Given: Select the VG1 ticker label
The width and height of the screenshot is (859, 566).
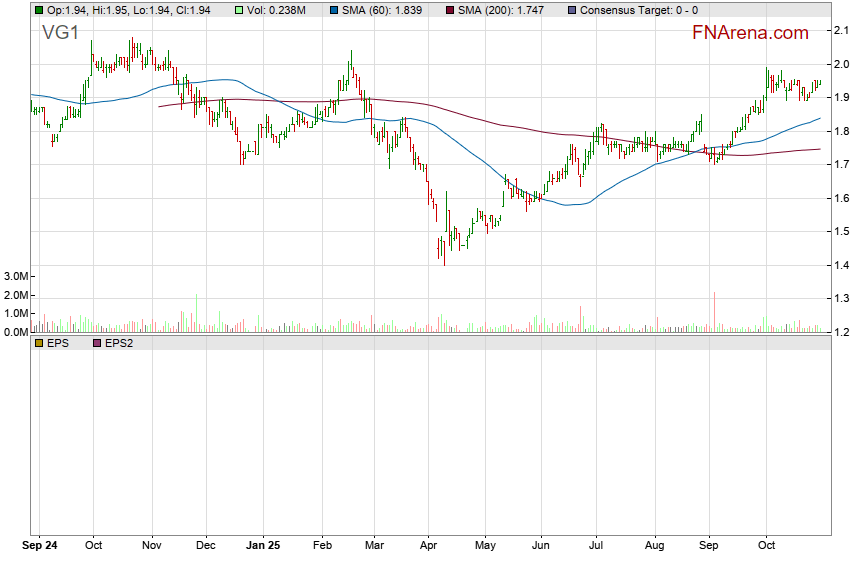Looking at the screenshot, I should 60,33.
